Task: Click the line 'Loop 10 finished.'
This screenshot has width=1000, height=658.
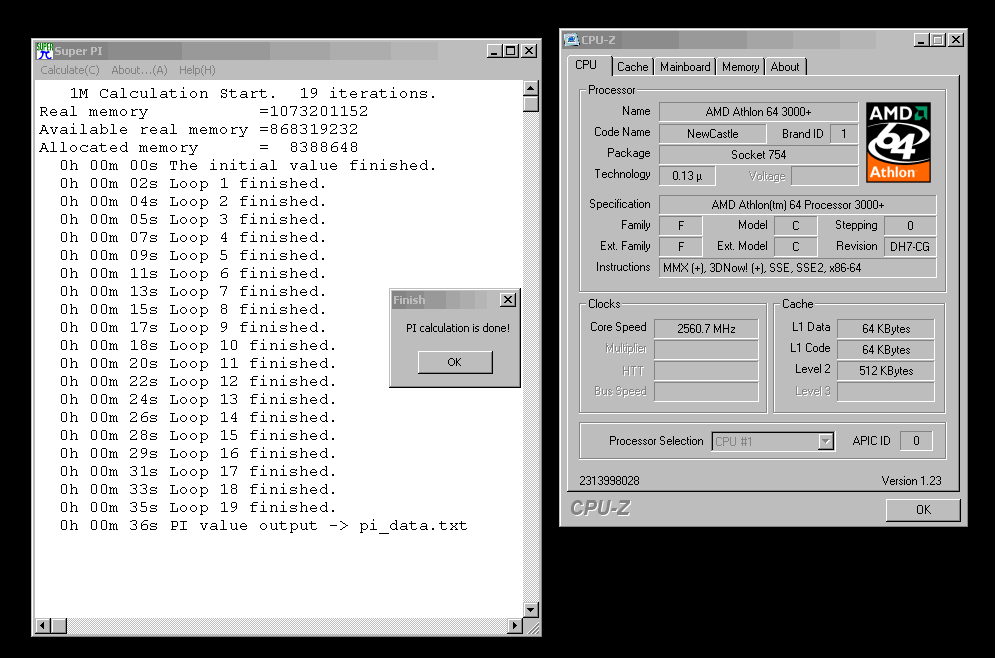Action: pos(253,346)
